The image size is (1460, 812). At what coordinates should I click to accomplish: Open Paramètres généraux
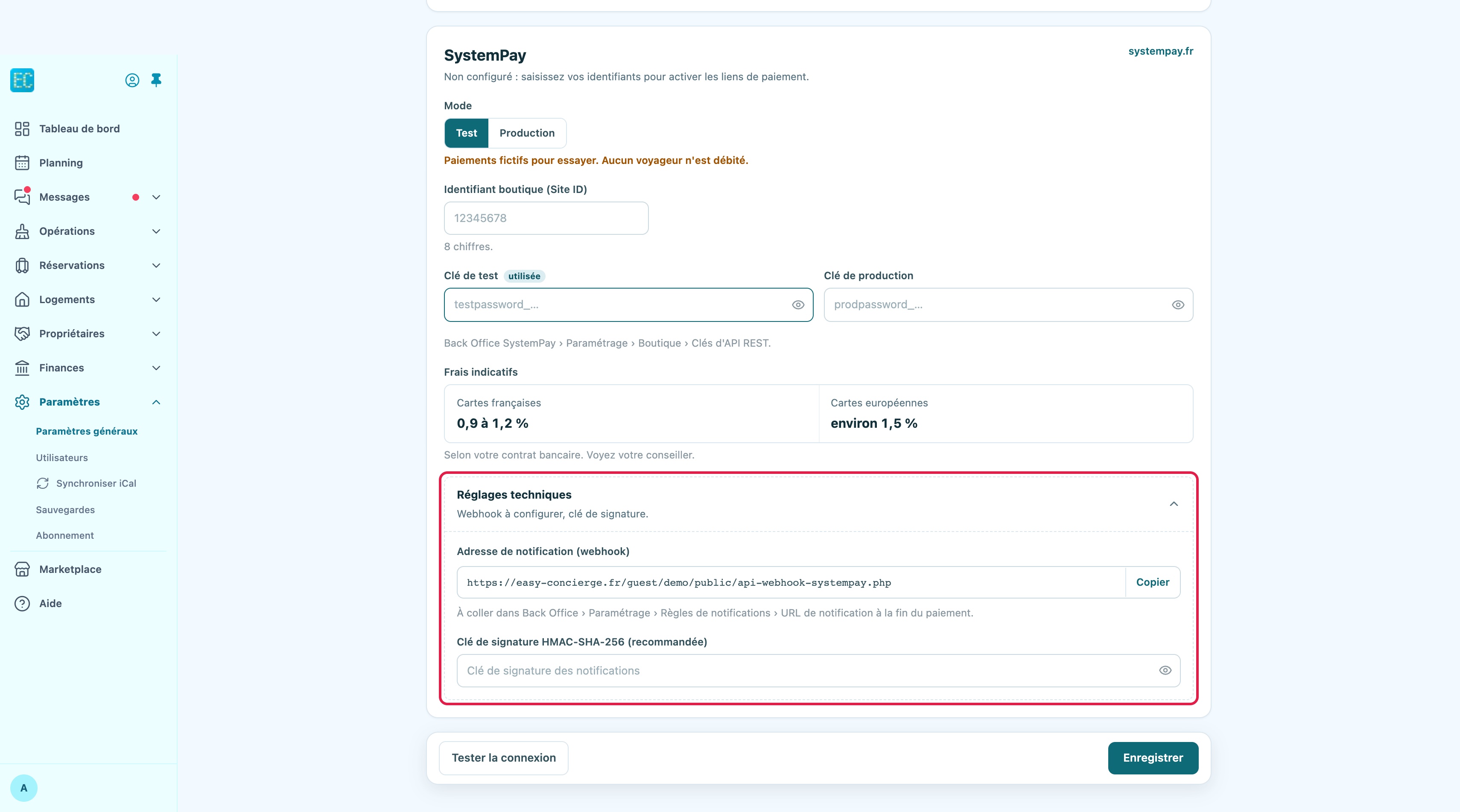(87, 431)
